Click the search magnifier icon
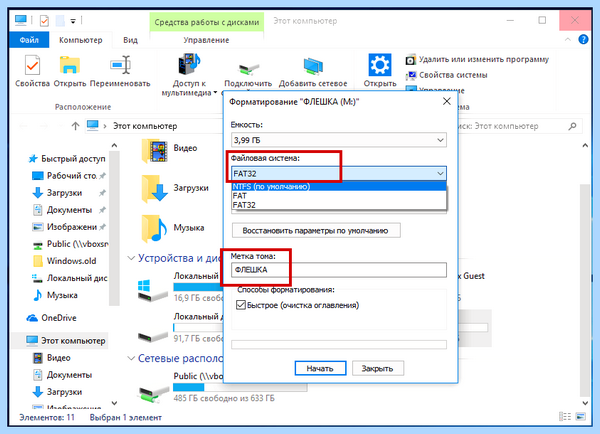600x434 pixels. tap(572, 126)
